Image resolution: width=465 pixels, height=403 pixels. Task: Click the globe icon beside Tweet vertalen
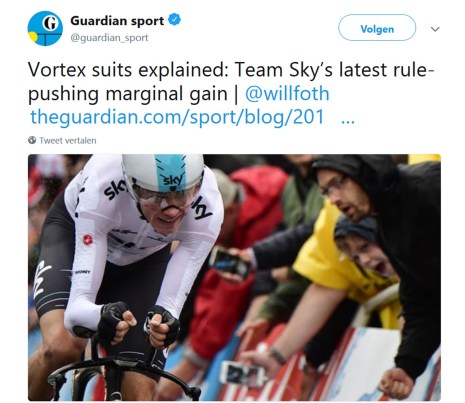point(32,140)
